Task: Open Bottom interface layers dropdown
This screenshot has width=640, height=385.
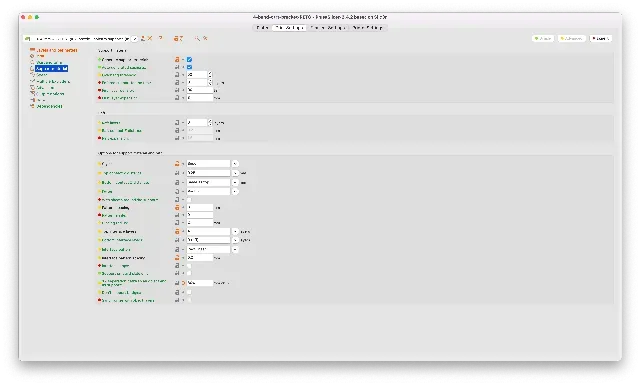Action: point(235,240)
